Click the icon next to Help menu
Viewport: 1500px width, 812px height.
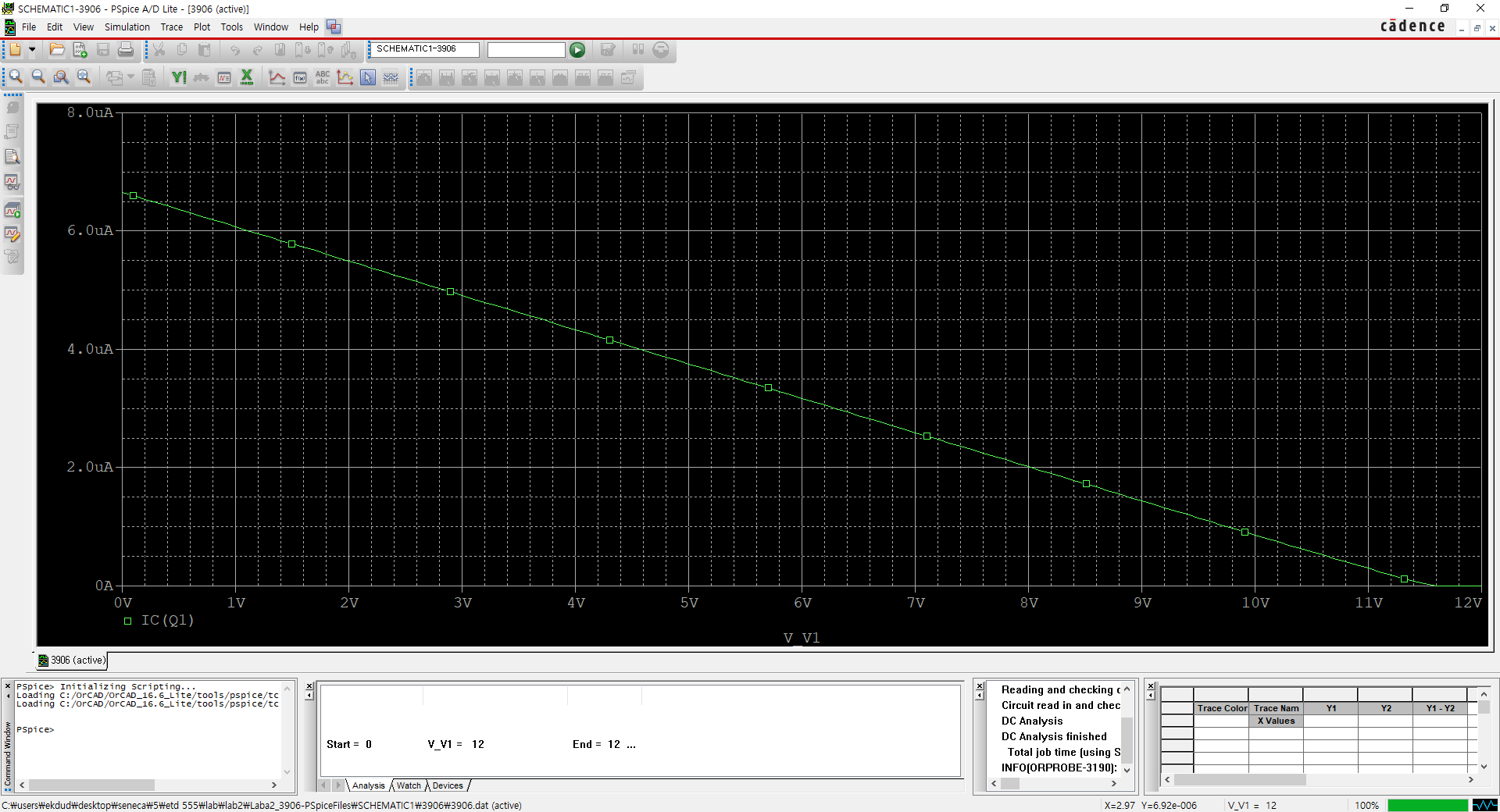(334, 27)
